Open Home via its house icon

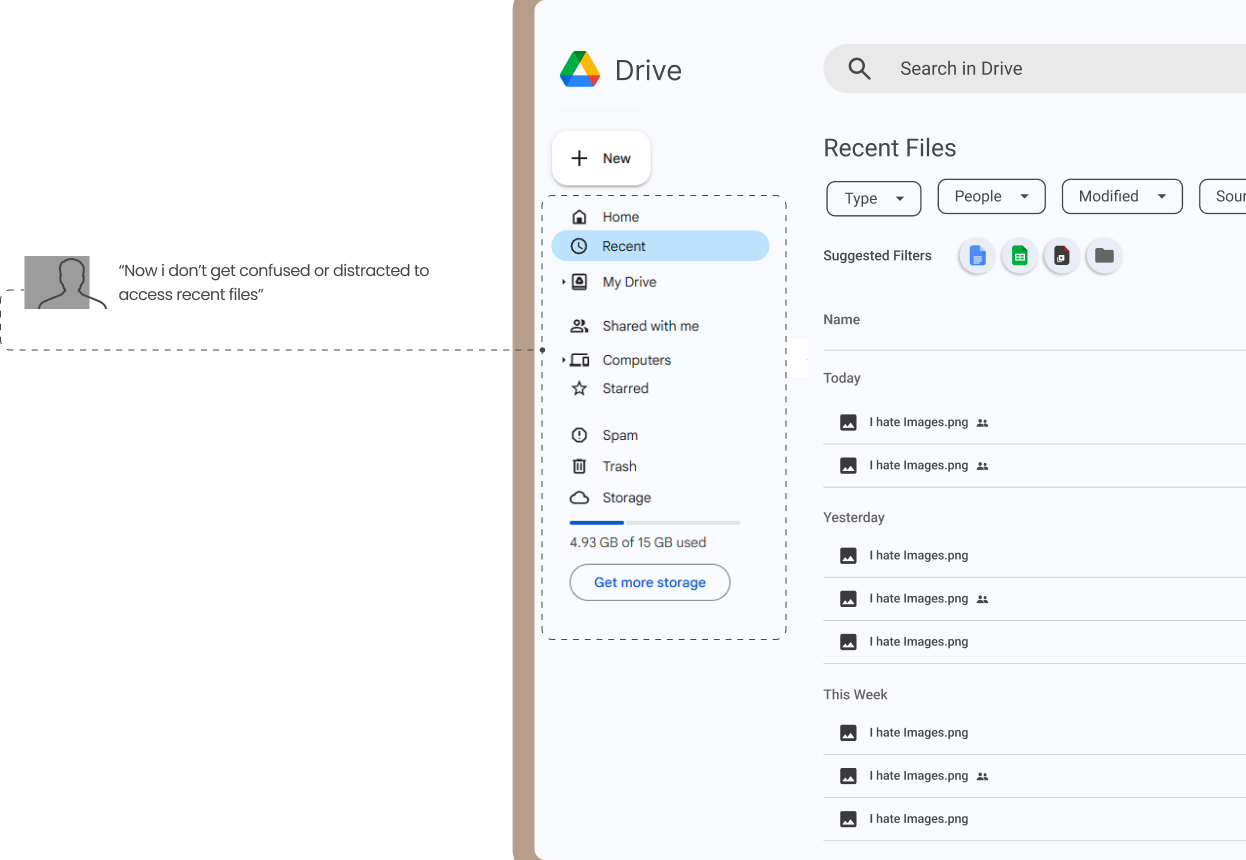pos(579,217)
